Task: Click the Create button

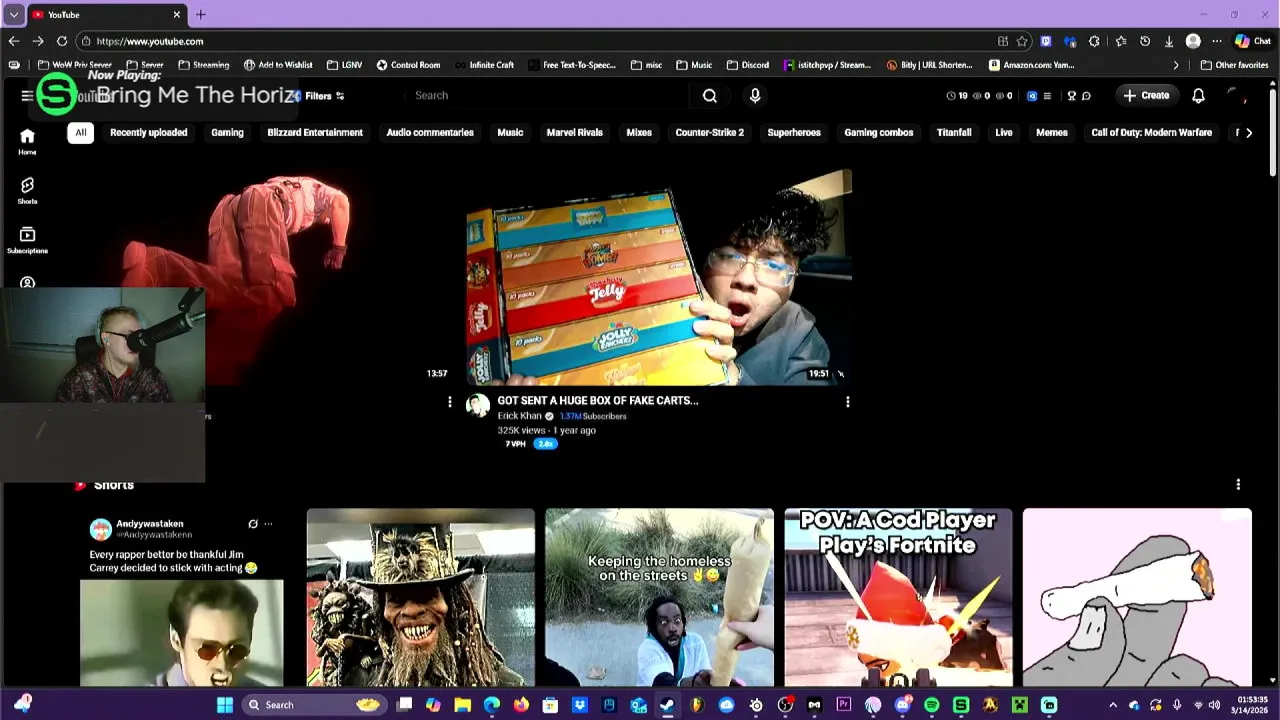Action: [1146, 96]
